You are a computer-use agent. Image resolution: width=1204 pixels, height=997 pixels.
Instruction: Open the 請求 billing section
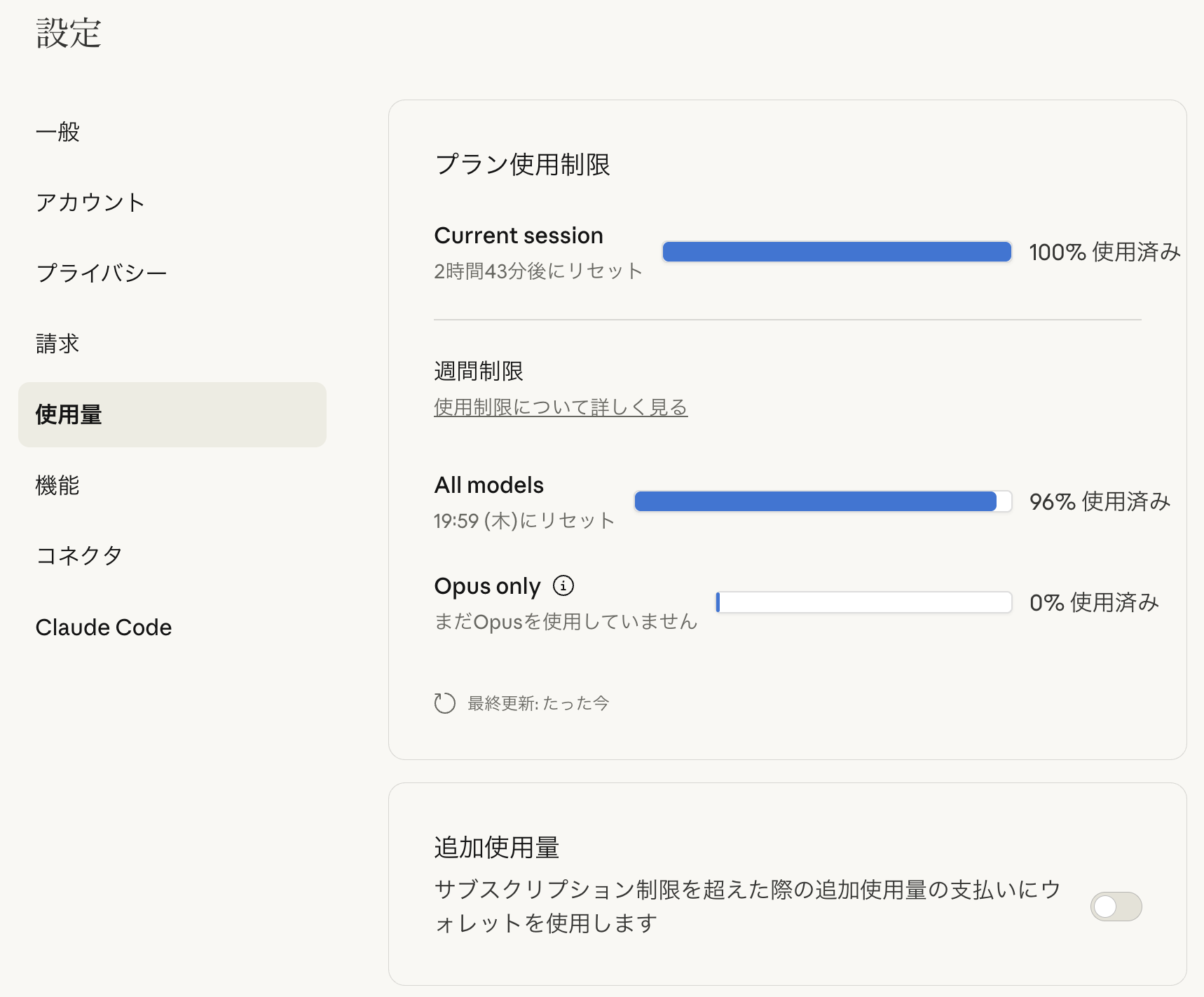[x=58, y=344]
